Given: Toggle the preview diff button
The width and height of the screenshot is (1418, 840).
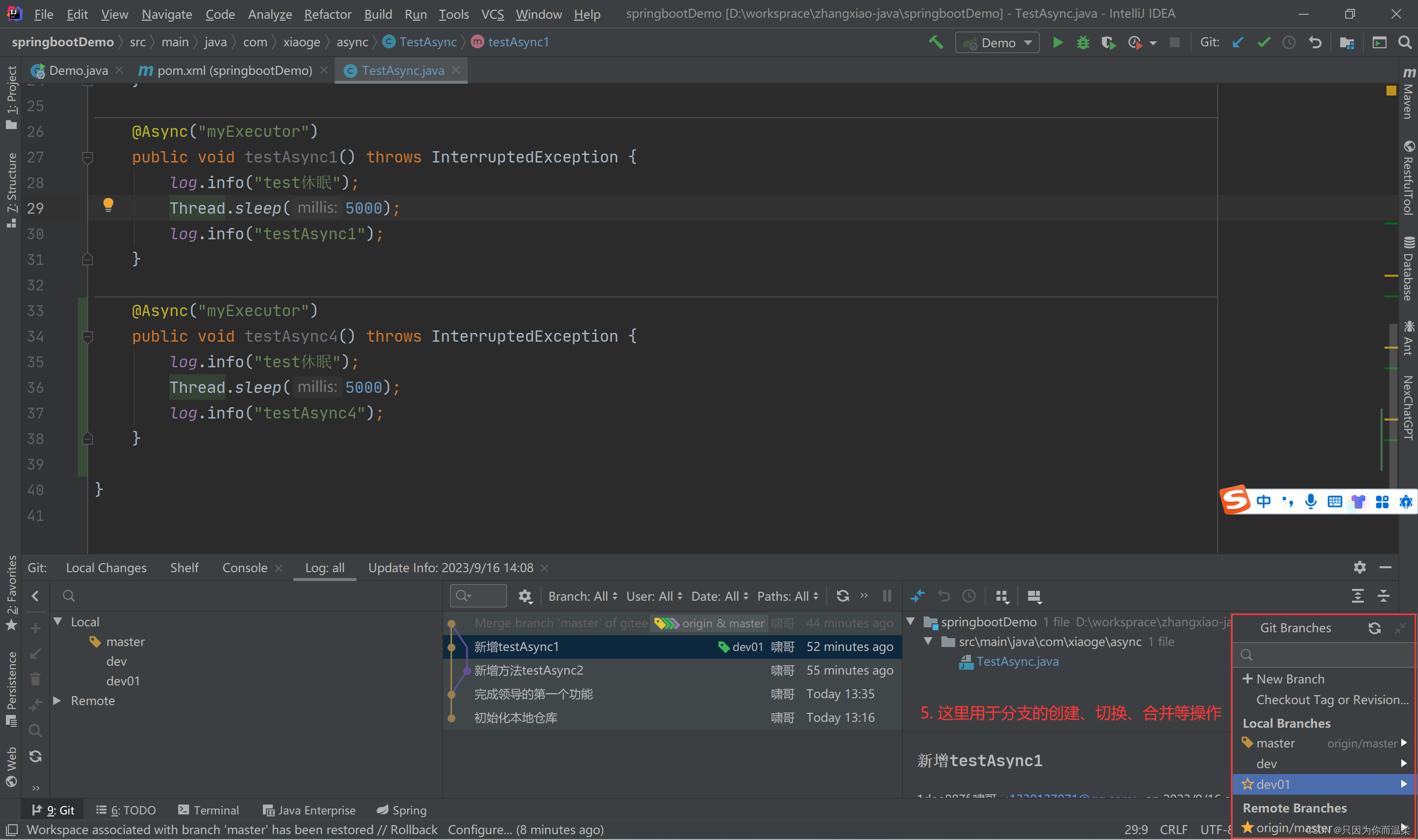Looking at the screenshot, I should [1034, 596].
